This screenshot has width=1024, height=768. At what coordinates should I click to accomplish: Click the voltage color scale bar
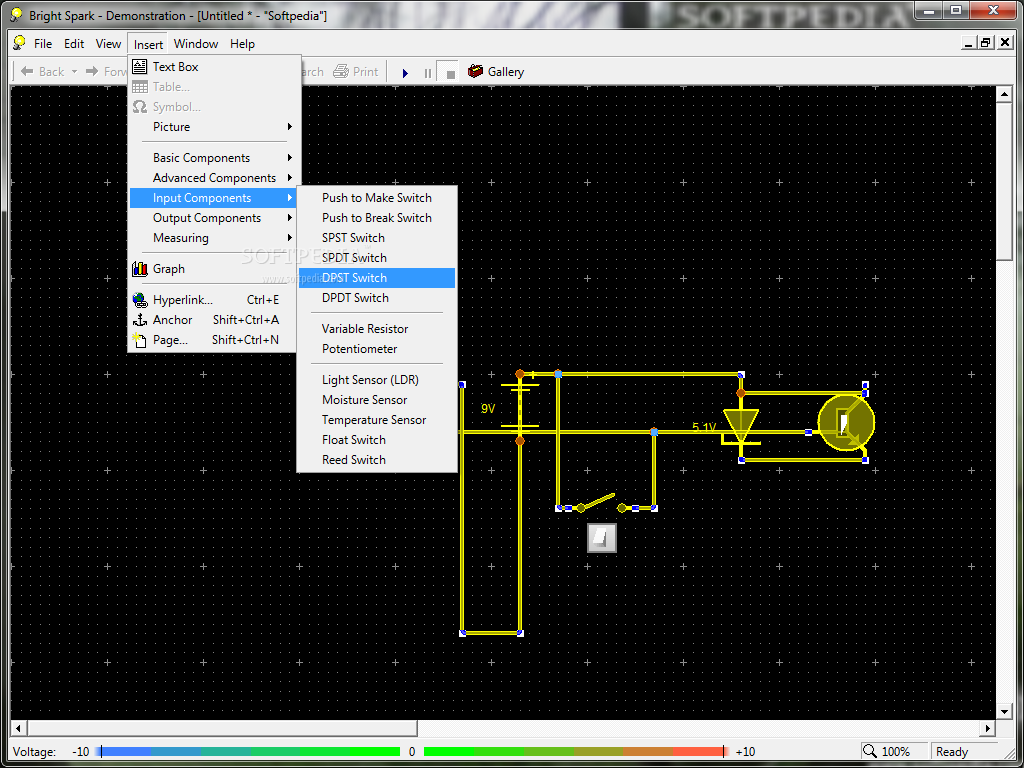pyautogui.click(x=413, y=752)
